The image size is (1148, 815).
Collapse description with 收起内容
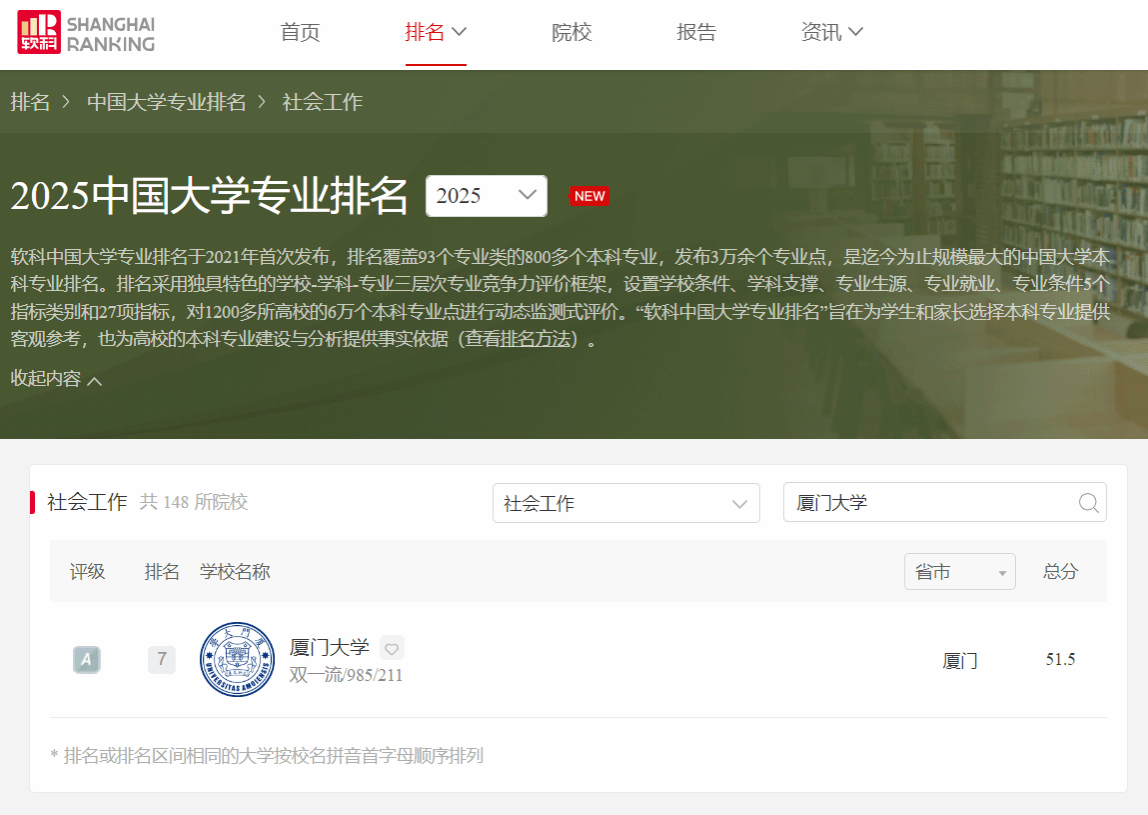click(56, 379)
